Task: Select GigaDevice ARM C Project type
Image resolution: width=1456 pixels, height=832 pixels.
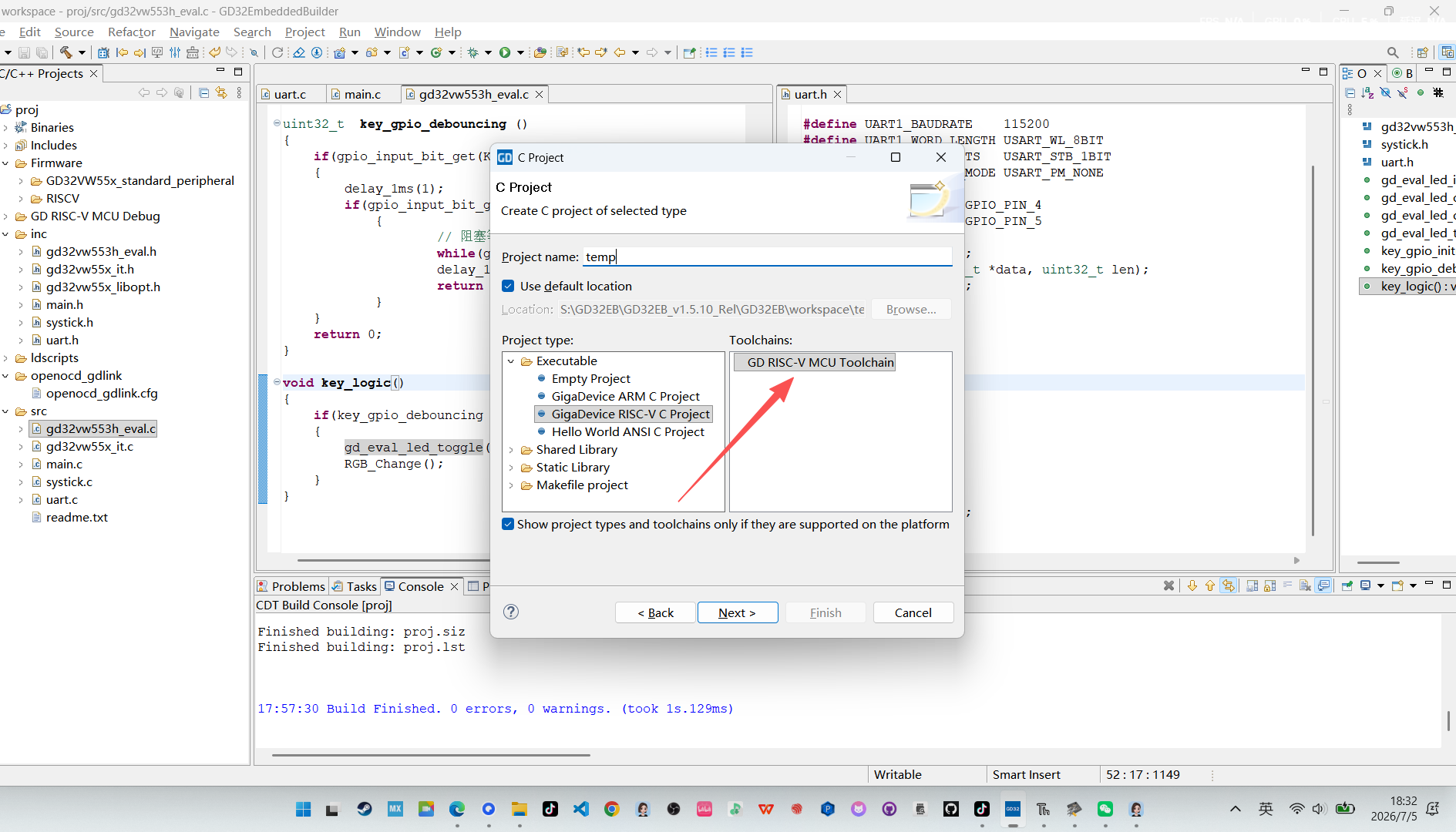Action: (x=625, y=397)
